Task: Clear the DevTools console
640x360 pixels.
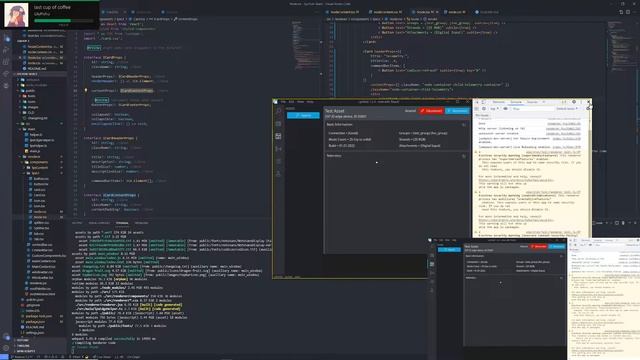Action: pyautogui.click(x=484, y=109)
